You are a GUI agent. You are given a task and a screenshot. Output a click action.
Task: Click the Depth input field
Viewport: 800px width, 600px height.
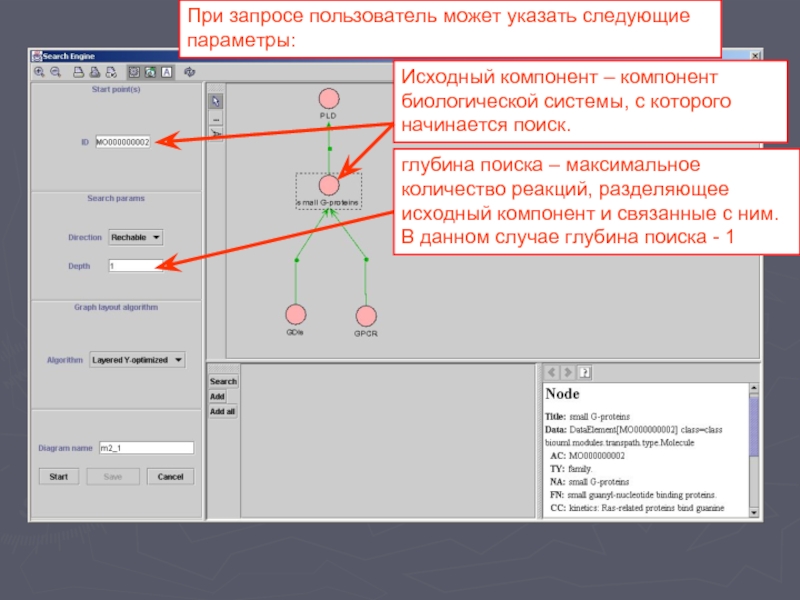136,266
